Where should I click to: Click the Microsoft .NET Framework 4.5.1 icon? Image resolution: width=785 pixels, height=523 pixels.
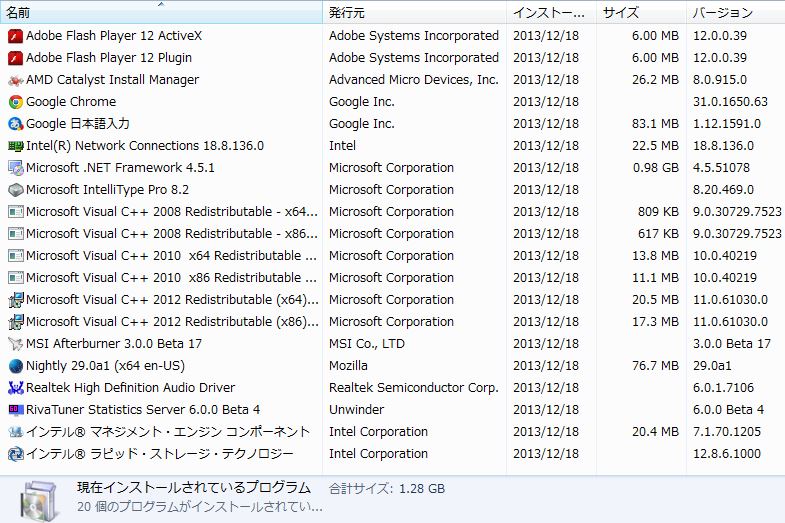point(16,168)
